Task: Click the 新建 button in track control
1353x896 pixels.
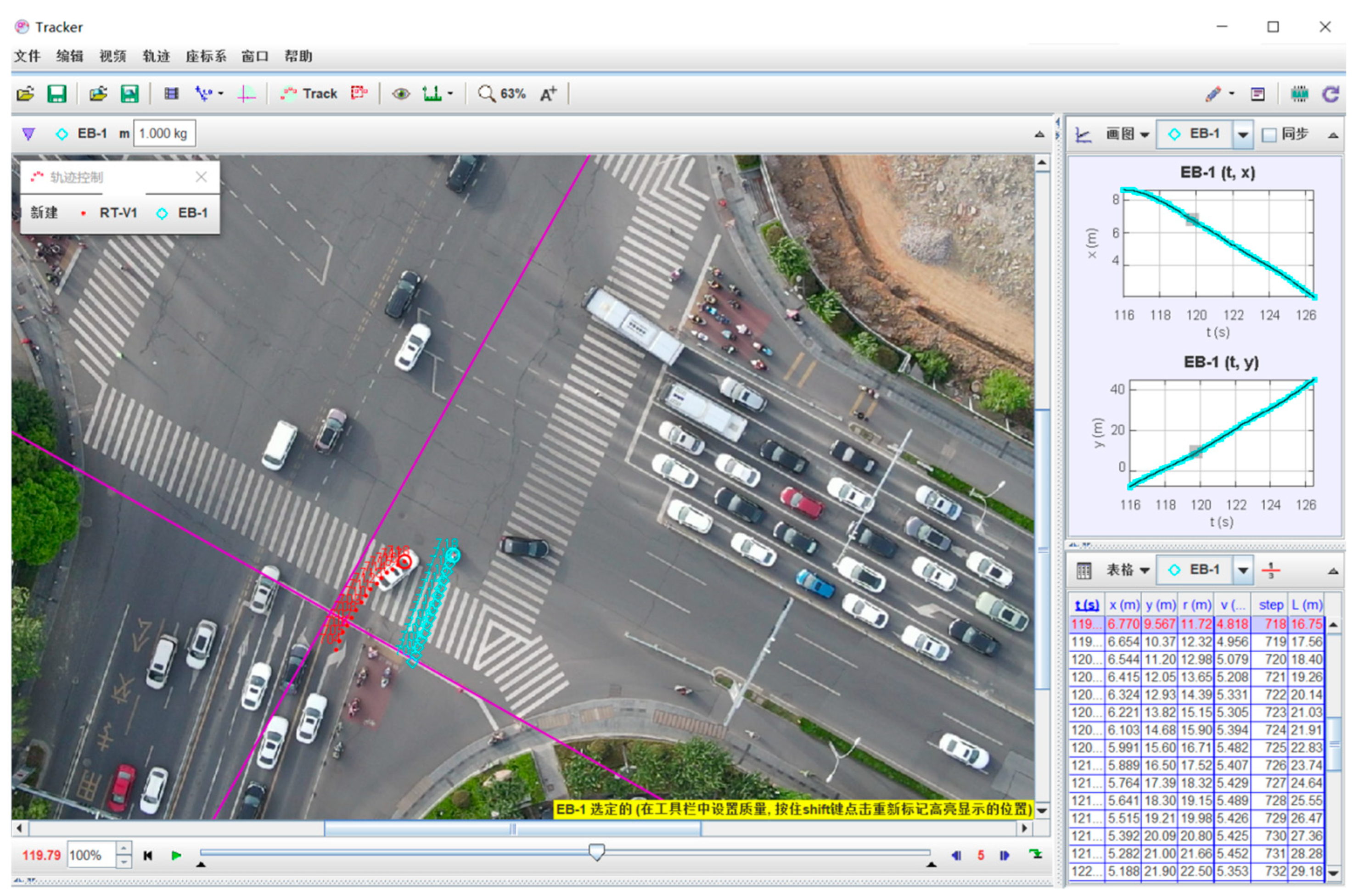Action: point(44,213)
